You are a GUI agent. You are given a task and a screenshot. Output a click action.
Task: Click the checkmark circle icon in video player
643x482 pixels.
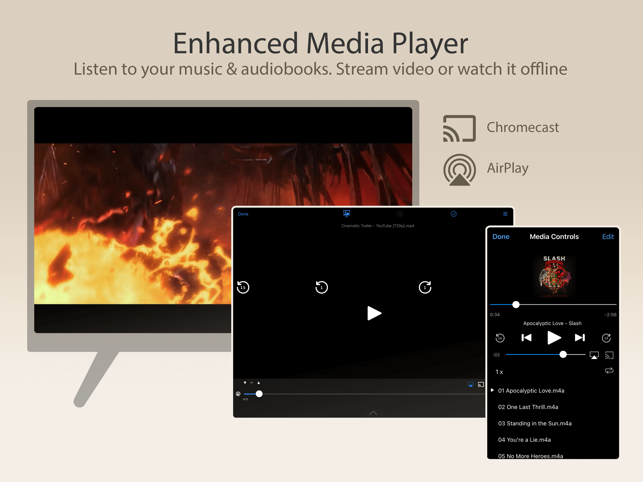[x=454, y=214]
